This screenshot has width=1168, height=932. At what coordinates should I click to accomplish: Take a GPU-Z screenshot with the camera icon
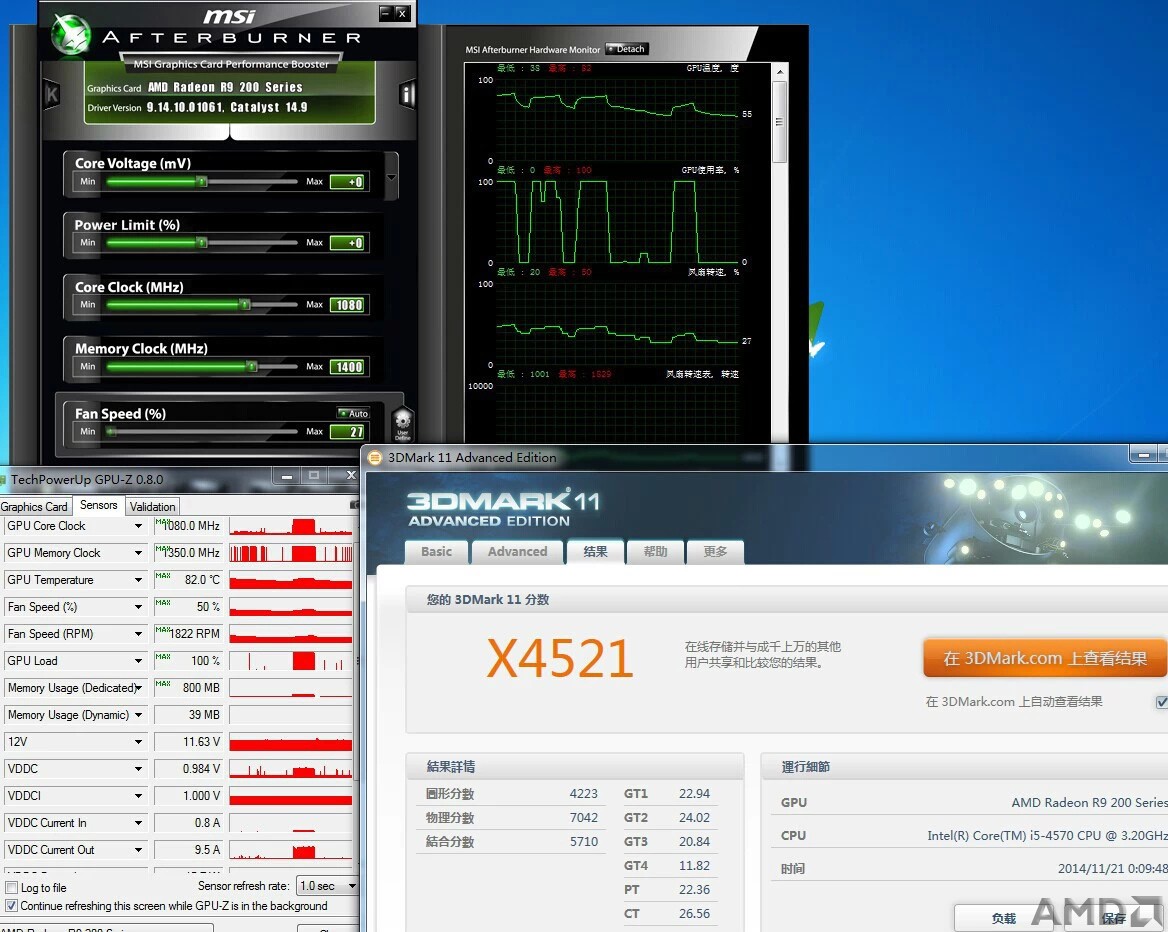click(355, 505)
